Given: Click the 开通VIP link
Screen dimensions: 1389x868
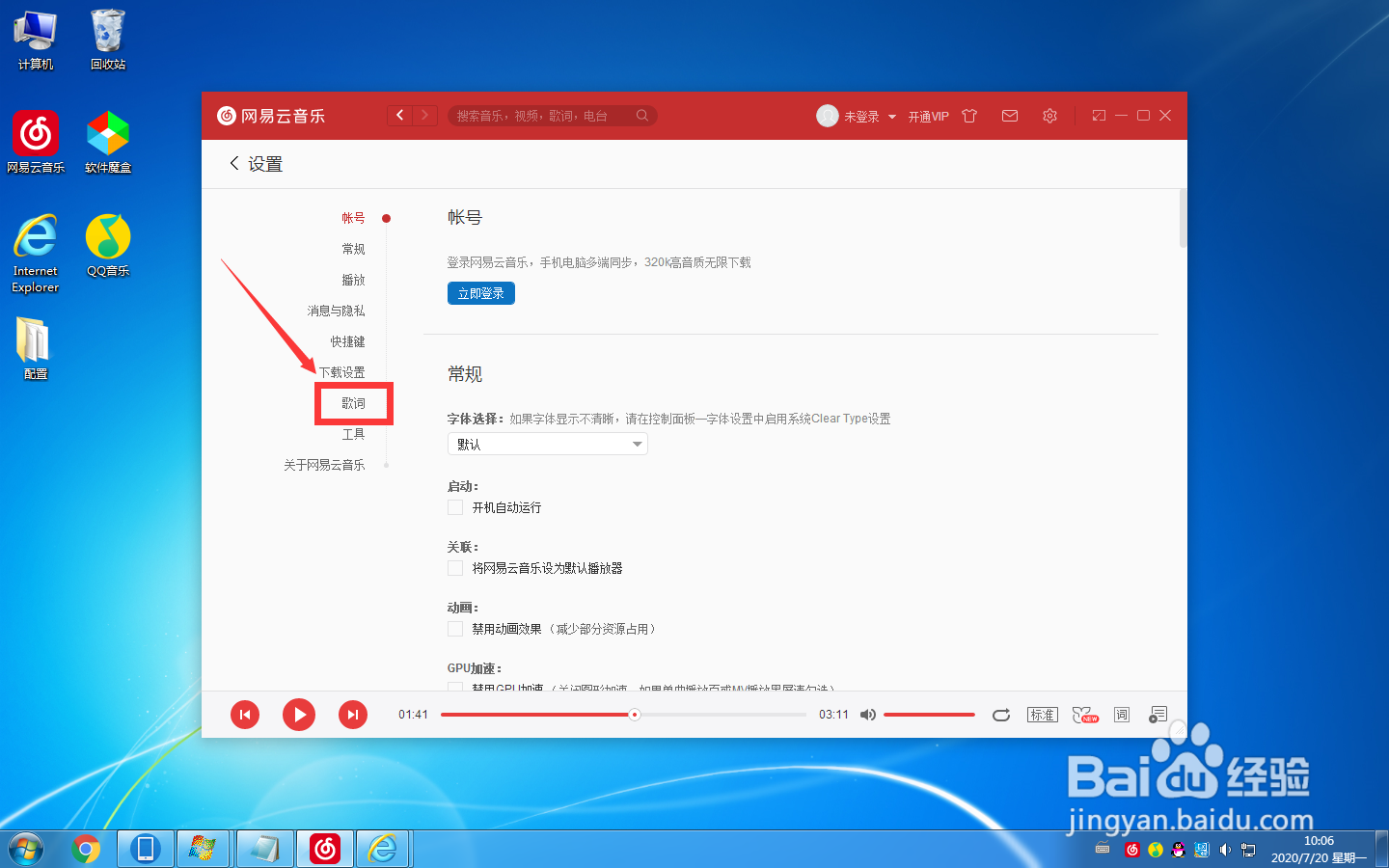Looking at the screenshot, I should click(x=928, y=117).
